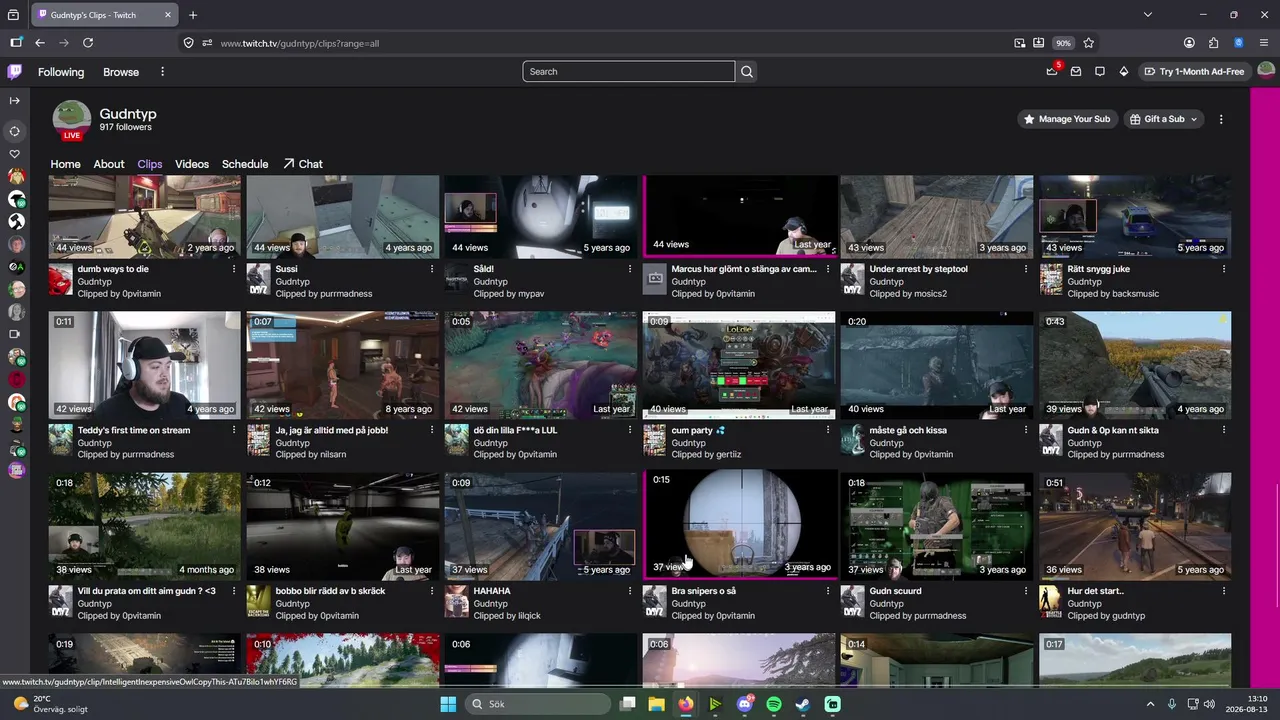Reload the page in Firefox
Screen dimensions: 1280x720
(x=88, y=43)
